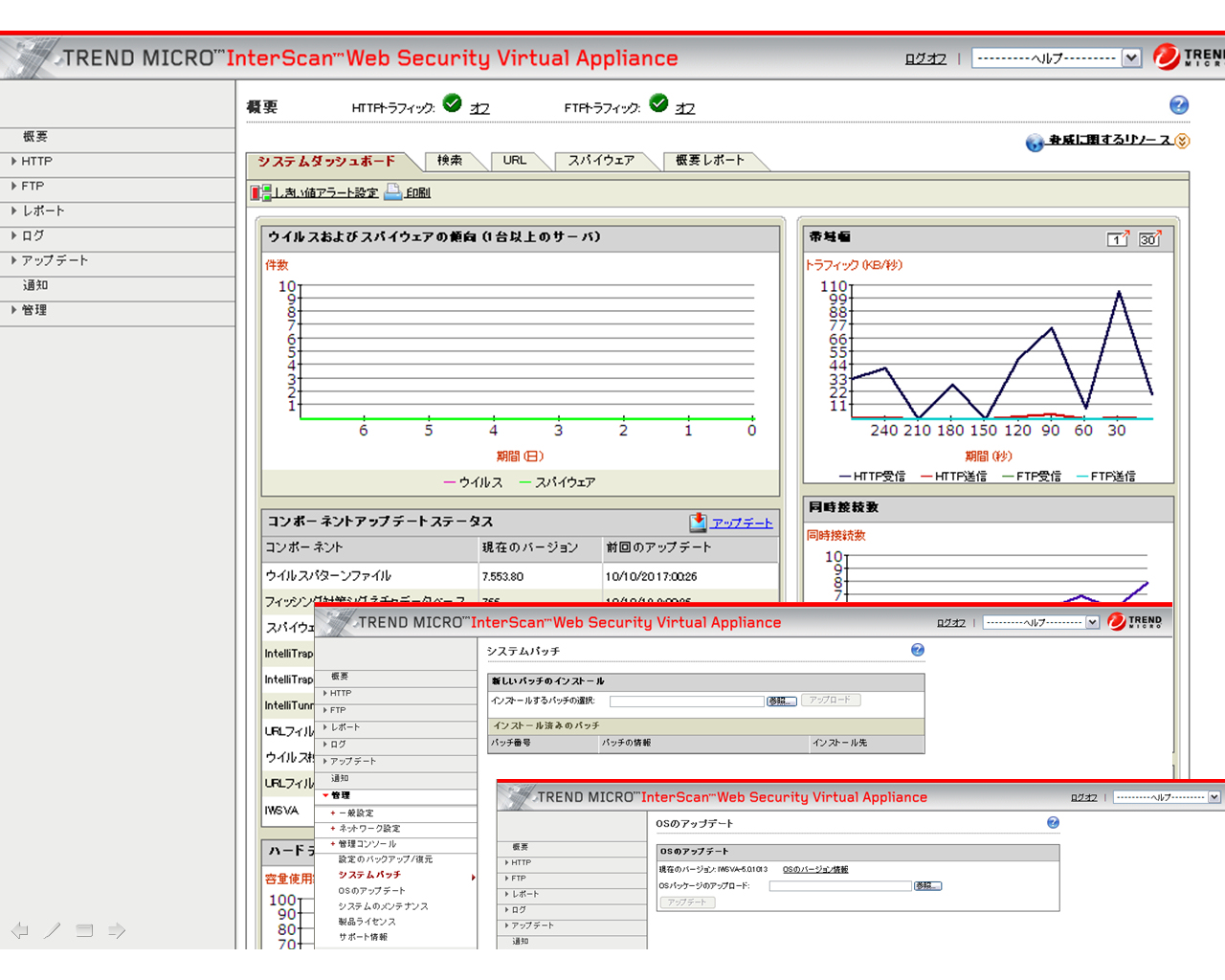The height and width of the screenshot is (980, 1225).
Task: Click the アップデート link in コンポーネントアップデートステータス
Action: coord(742,523)
